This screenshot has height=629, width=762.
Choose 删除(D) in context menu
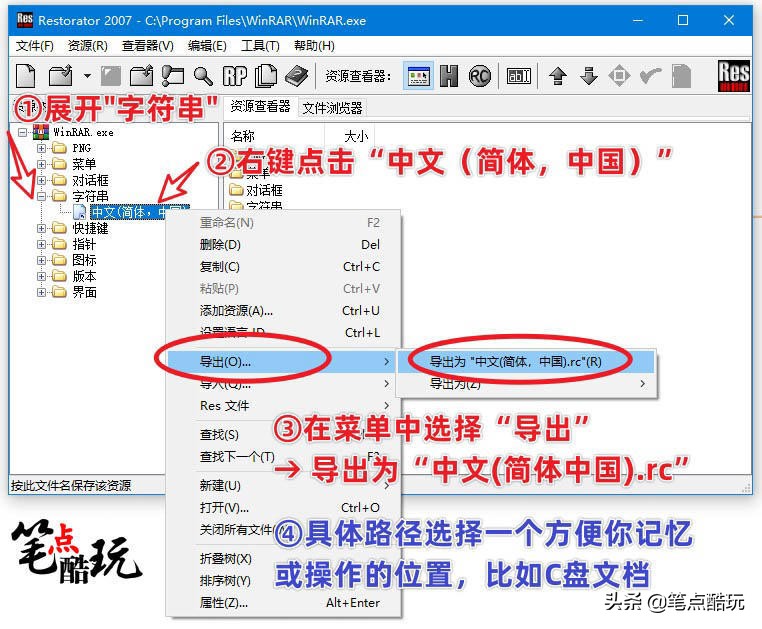[x=284, y=245]
